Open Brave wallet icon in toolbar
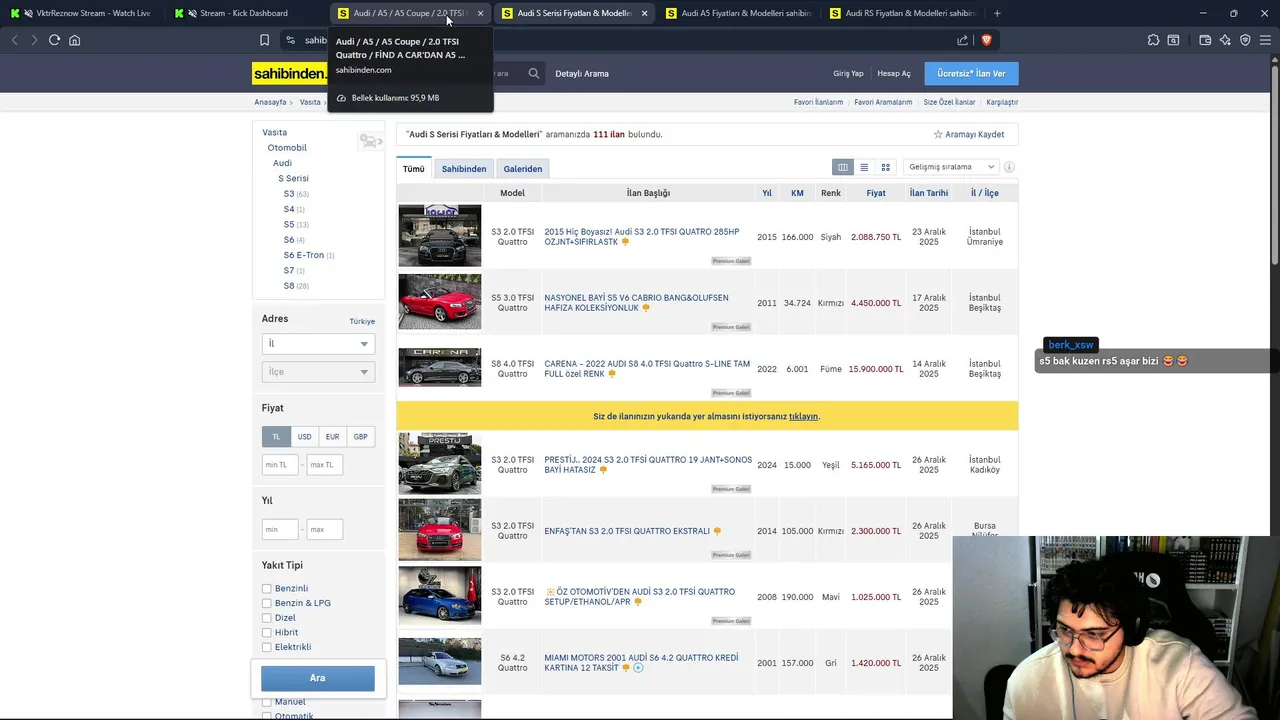 [1205, 40]
